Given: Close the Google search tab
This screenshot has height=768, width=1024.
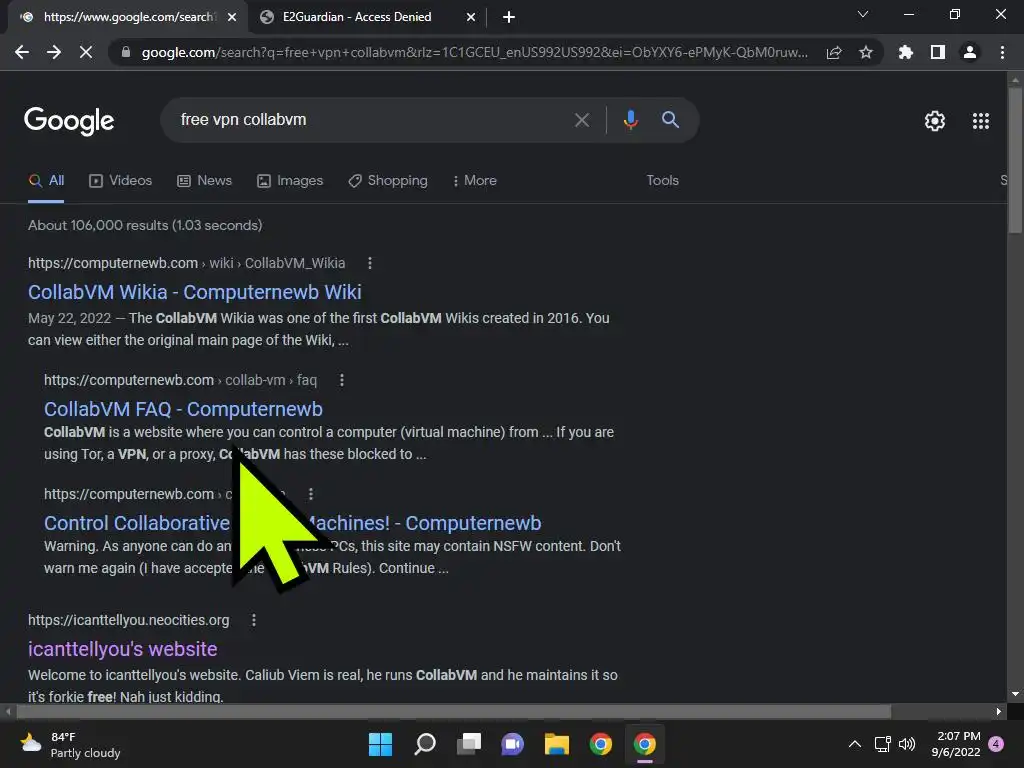Looking at the screenshot, I should 232,17.
